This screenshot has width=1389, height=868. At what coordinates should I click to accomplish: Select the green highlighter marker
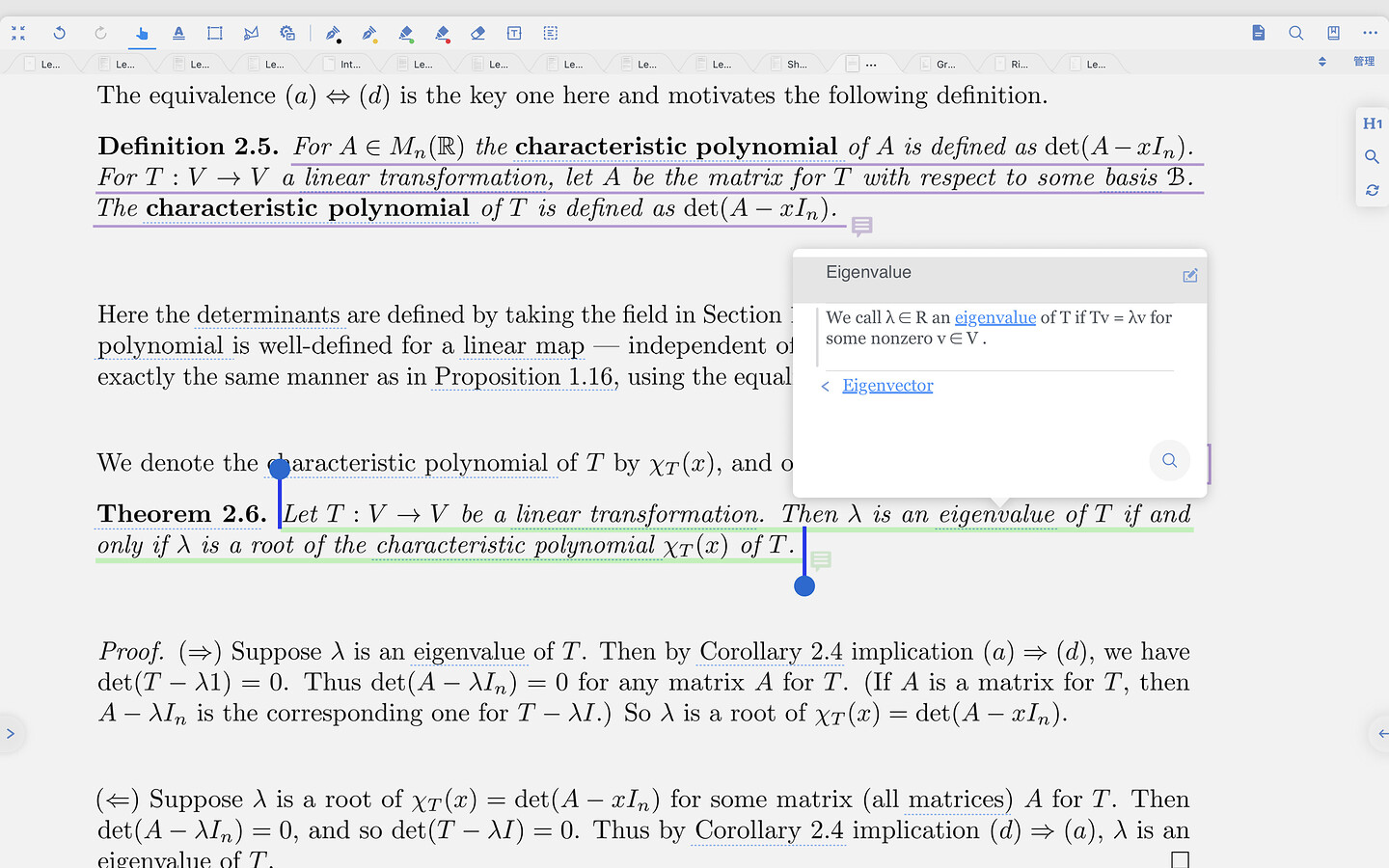[x=406, y=34]
